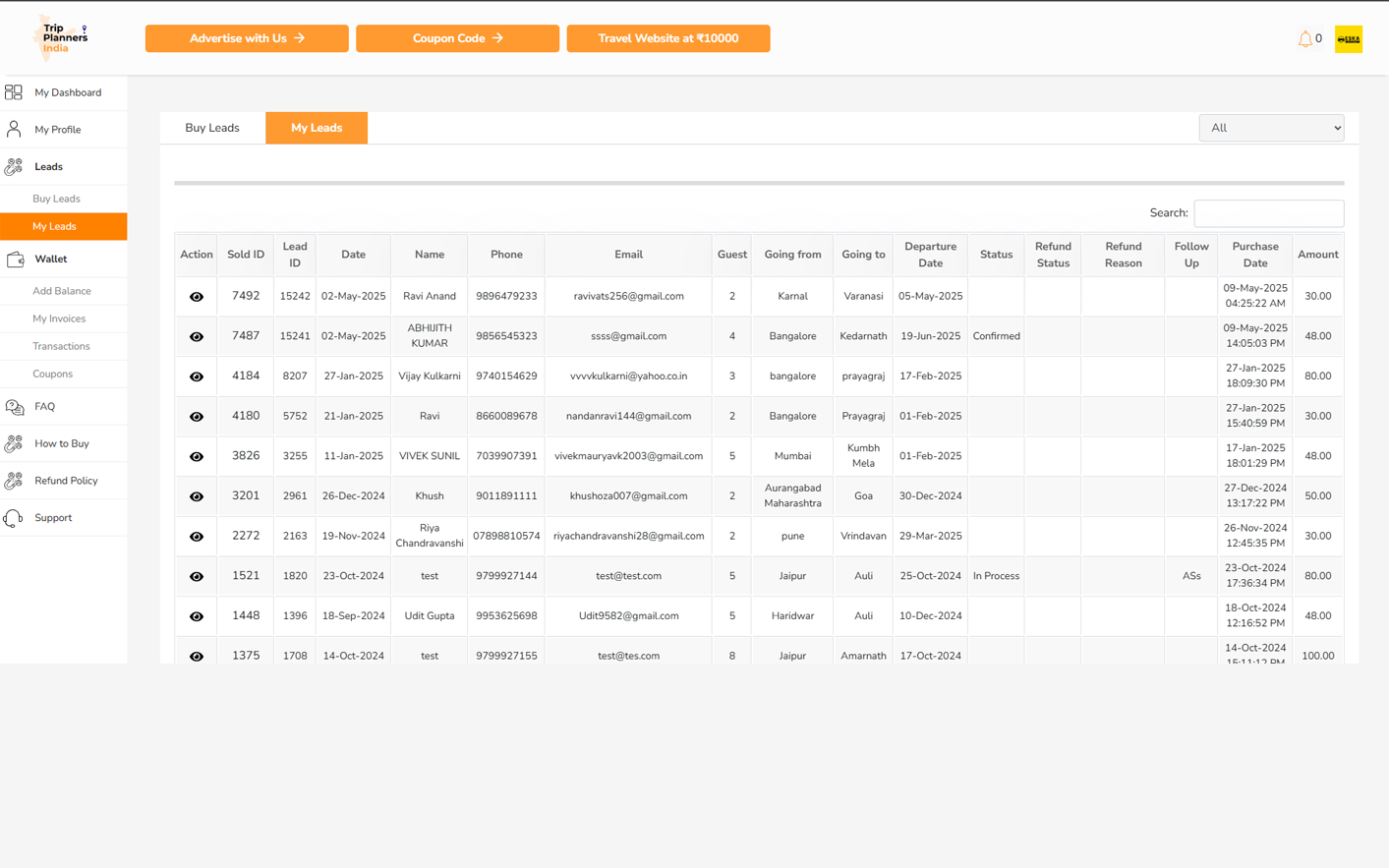Click the Coupon Code button
Image resolution: width=1389 pixels, height=868 pixels.
pos(457,38)
